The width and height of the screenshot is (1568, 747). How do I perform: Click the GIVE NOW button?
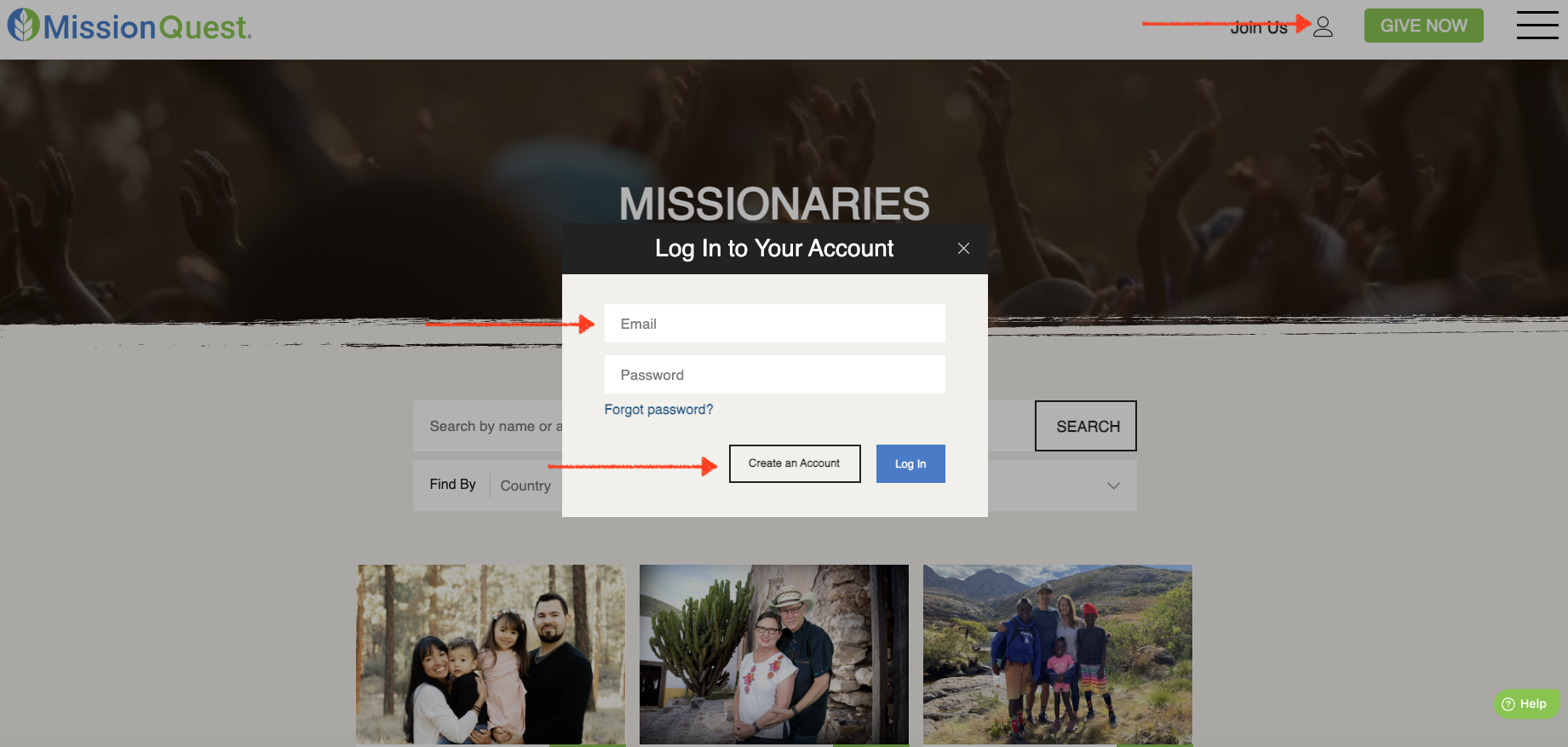click(x=1423, y=26)
